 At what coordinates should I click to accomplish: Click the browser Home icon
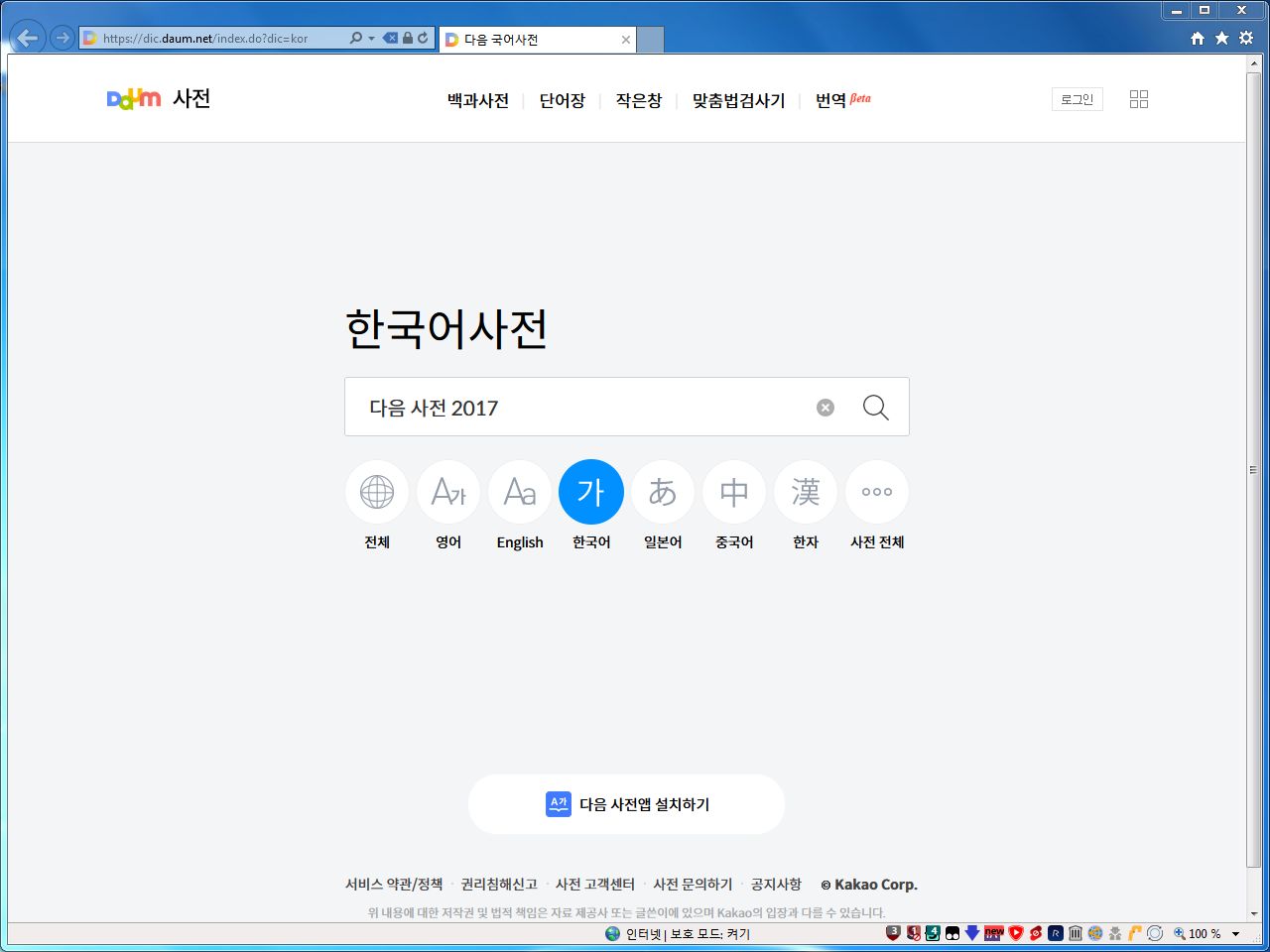(x=1198, y=38)
